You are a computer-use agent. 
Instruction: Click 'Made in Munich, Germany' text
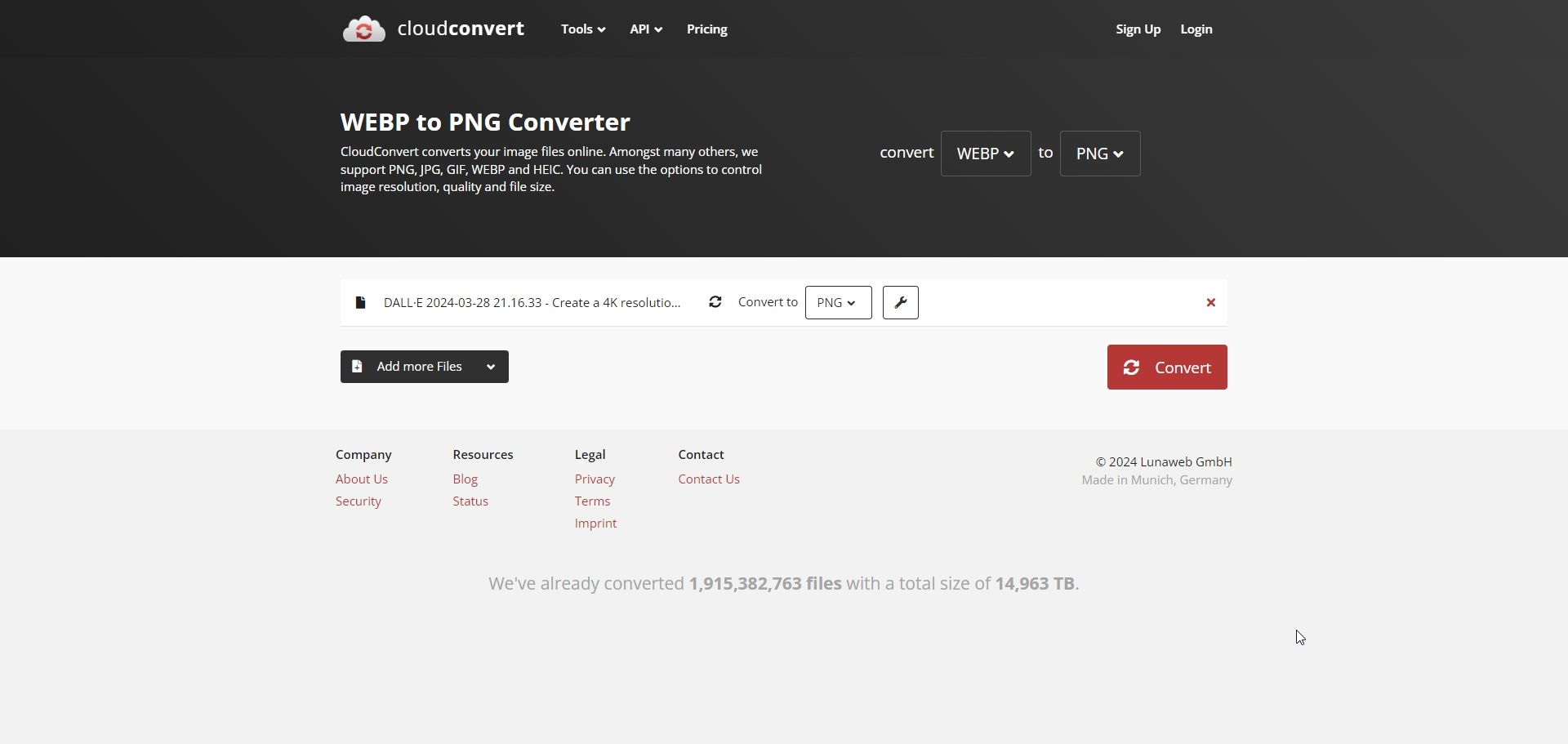tap(1157, 480)
